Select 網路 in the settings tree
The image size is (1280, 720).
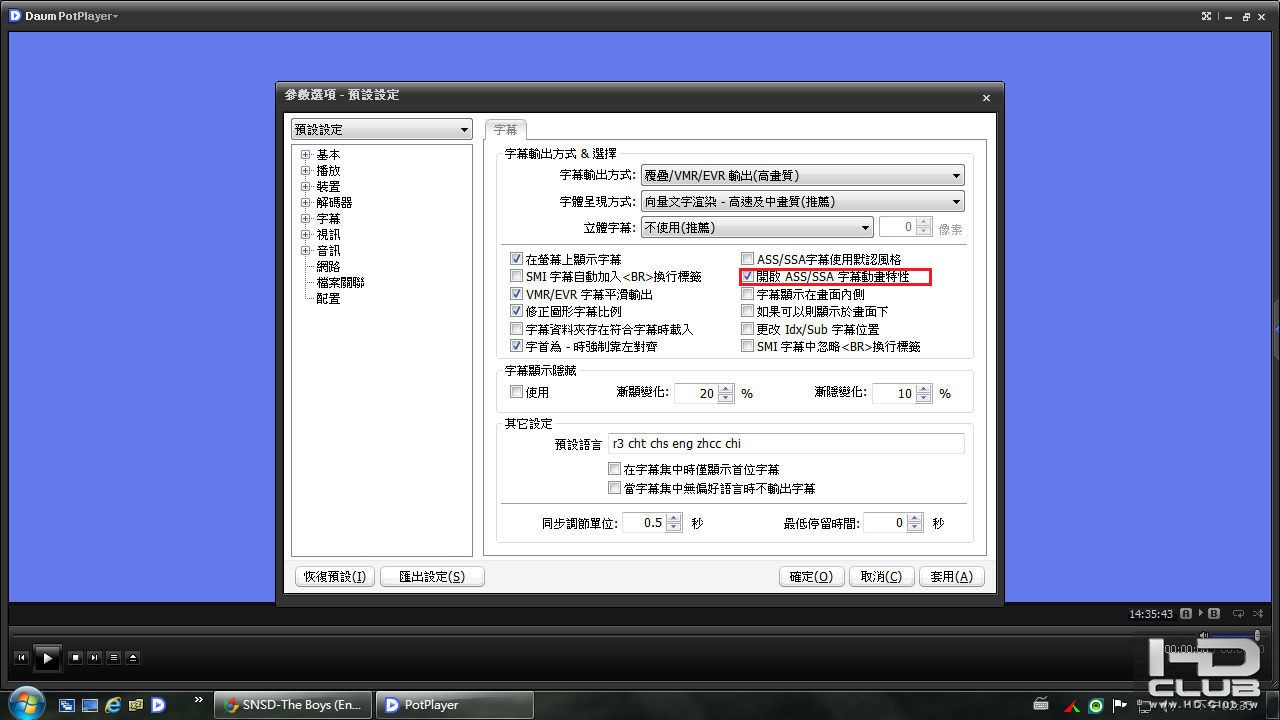[x=328, y=267]
